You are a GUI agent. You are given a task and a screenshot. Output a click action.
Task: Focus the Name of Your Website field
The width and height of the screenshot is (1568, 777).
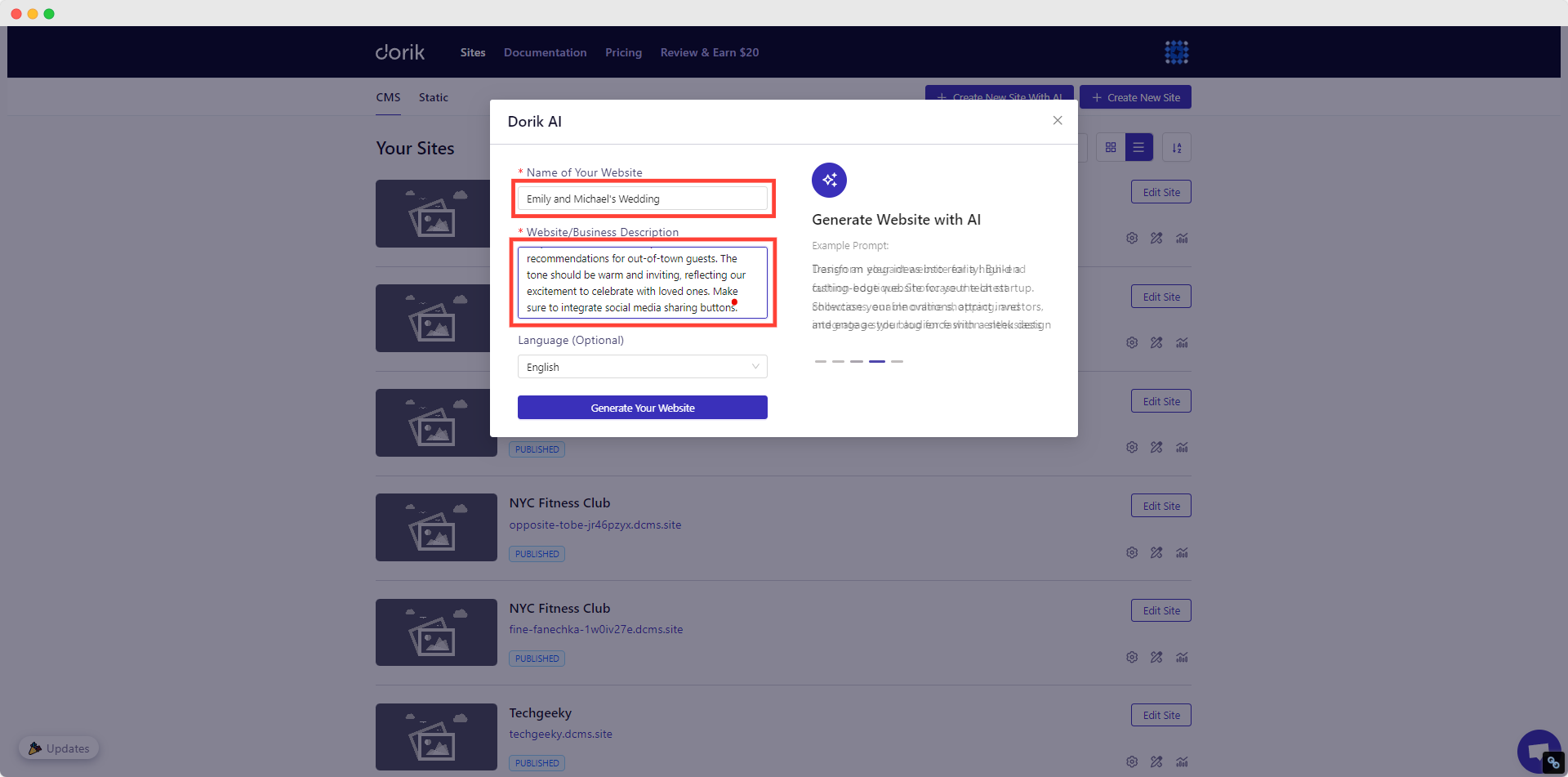(642, 199)
